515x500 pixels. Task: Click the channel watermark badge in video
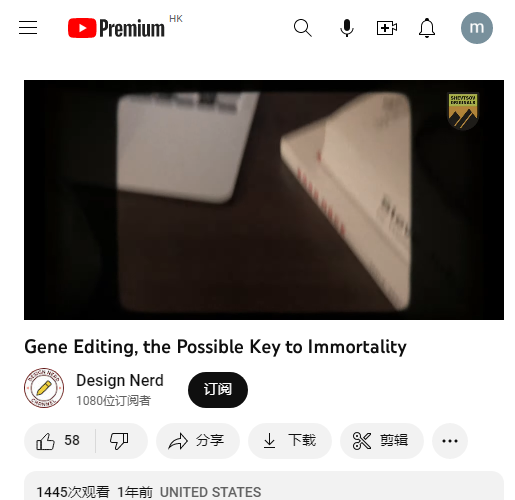pos(463,111)
